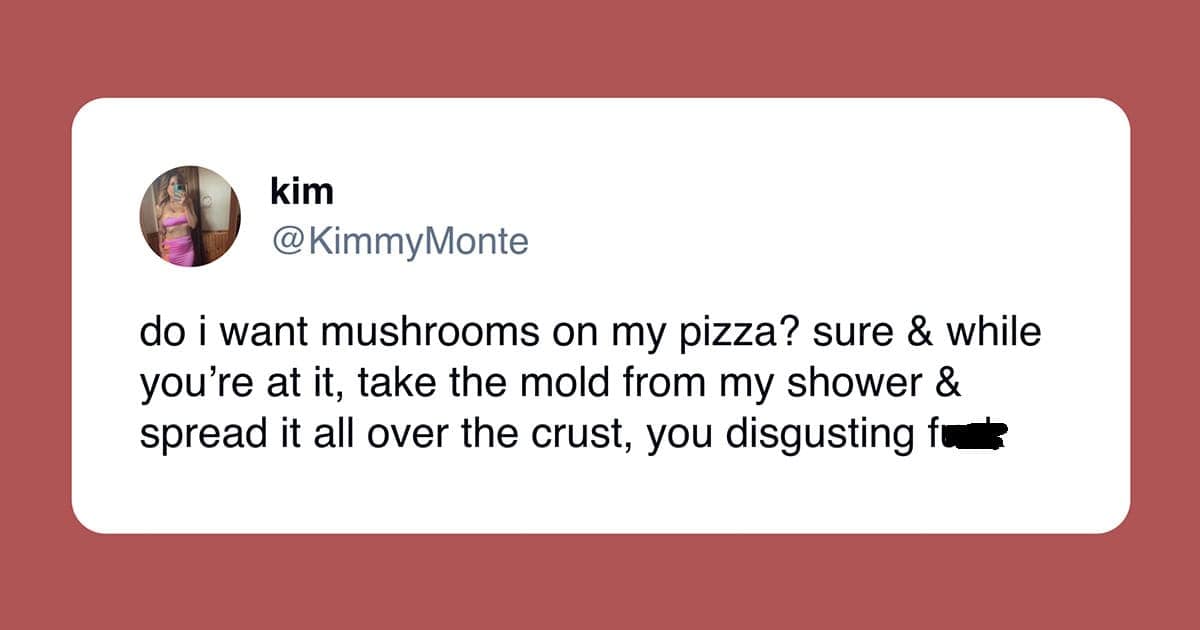Click the word "do" starting the tweet
Screen dimensions: 1200x630
[x=158, y=333]
